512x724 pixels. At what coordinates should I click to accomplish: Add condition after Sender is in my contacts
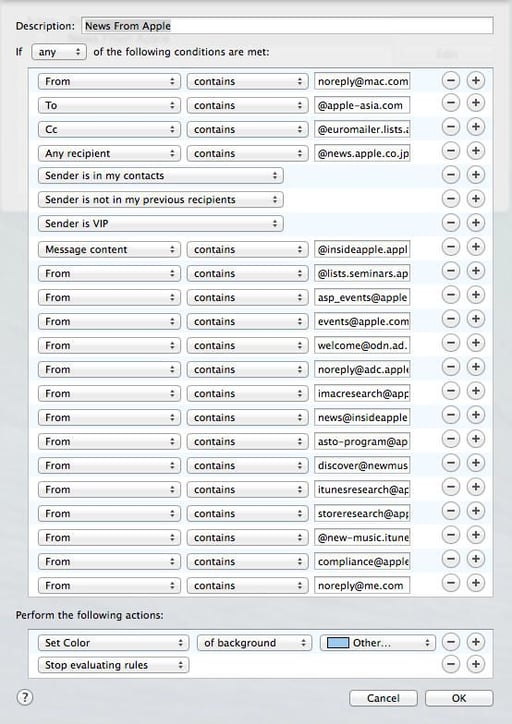coord(476,175)
